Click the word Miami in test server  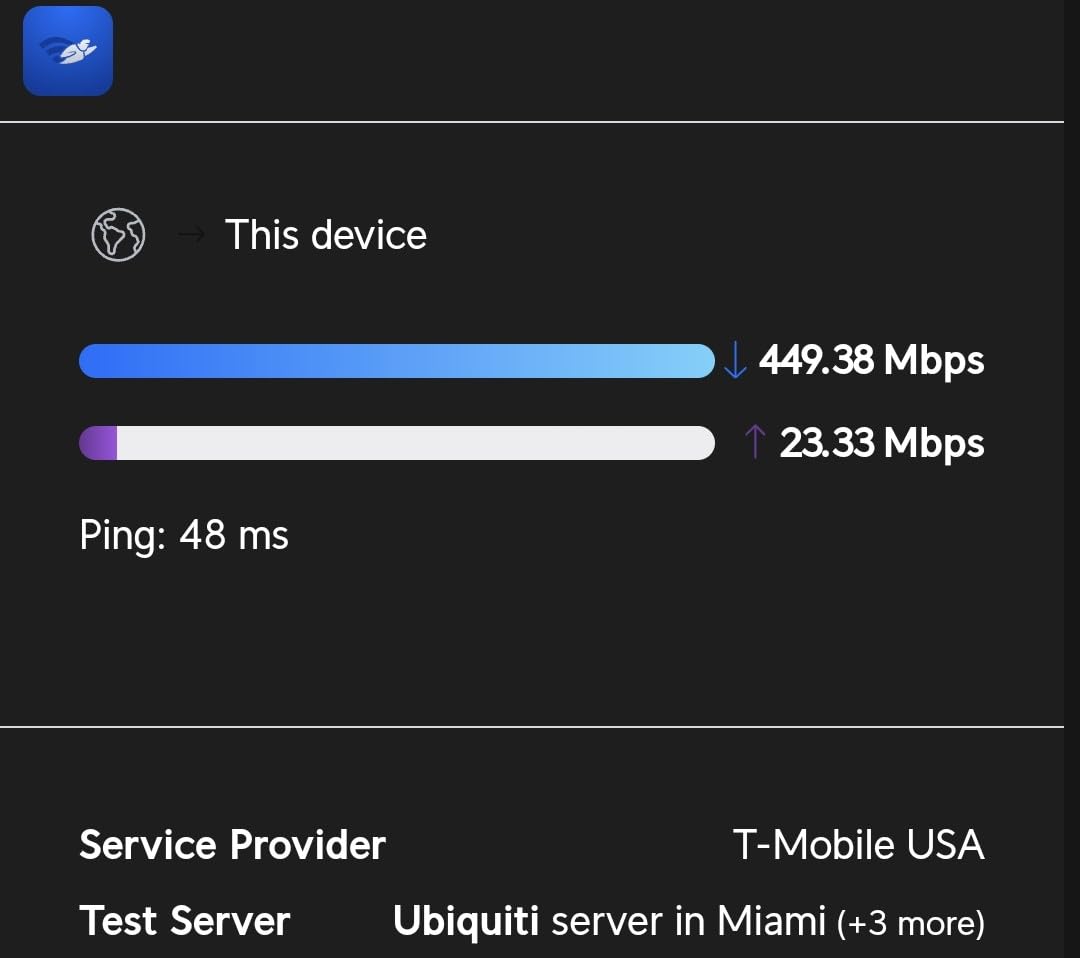771,921
